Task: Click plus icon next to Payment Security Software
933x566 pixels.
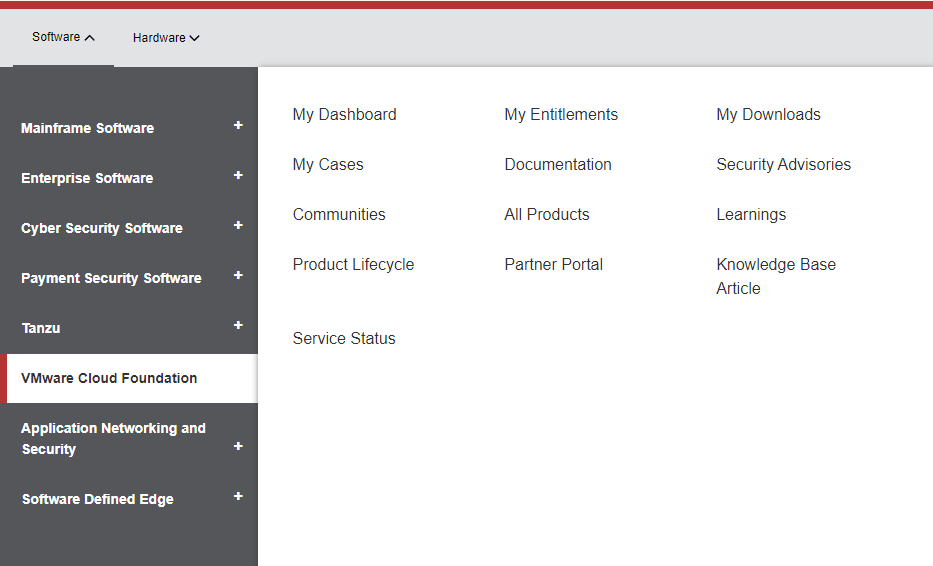Action: 238,276
